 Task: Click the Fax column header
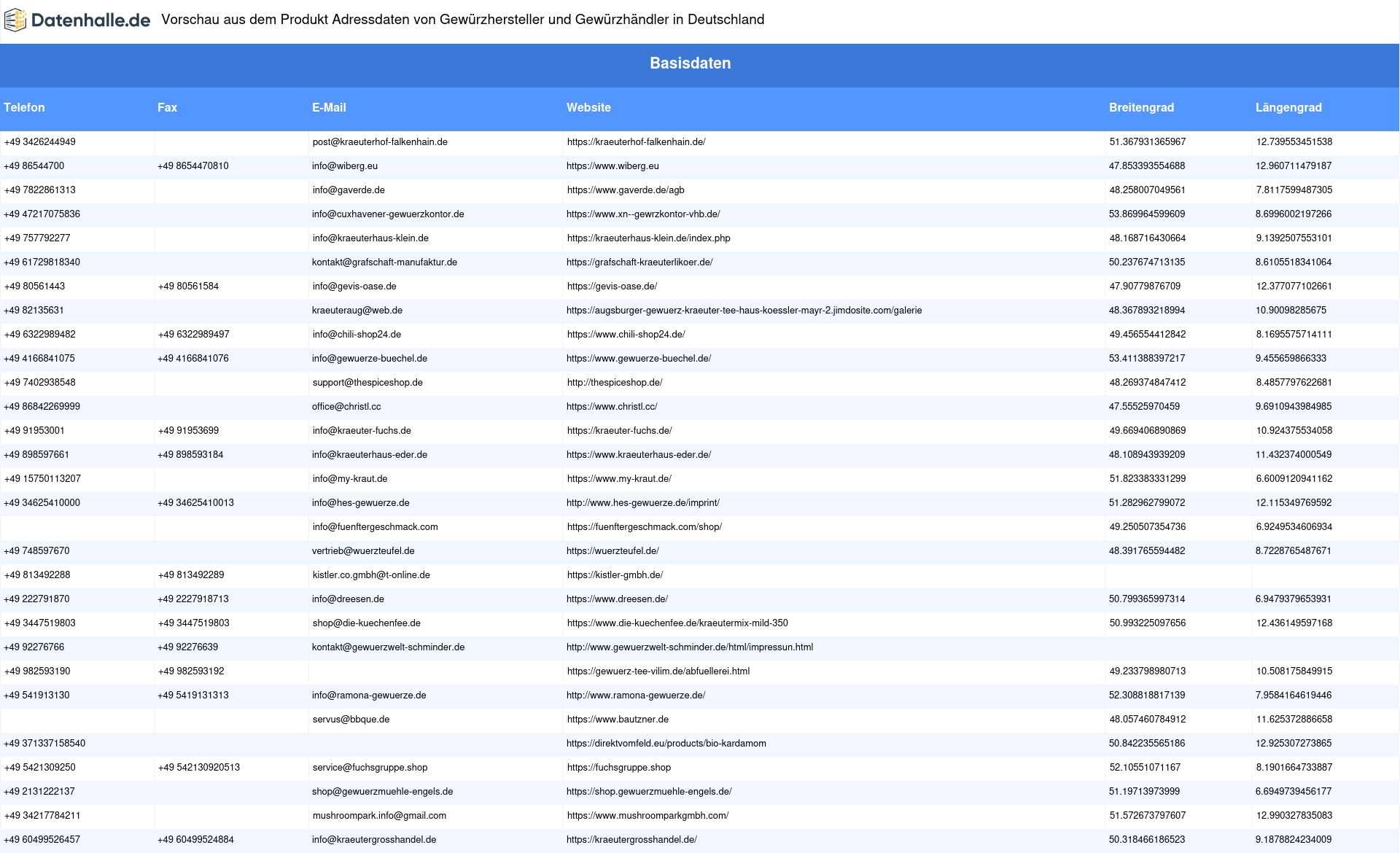click(x=167, y=107)
